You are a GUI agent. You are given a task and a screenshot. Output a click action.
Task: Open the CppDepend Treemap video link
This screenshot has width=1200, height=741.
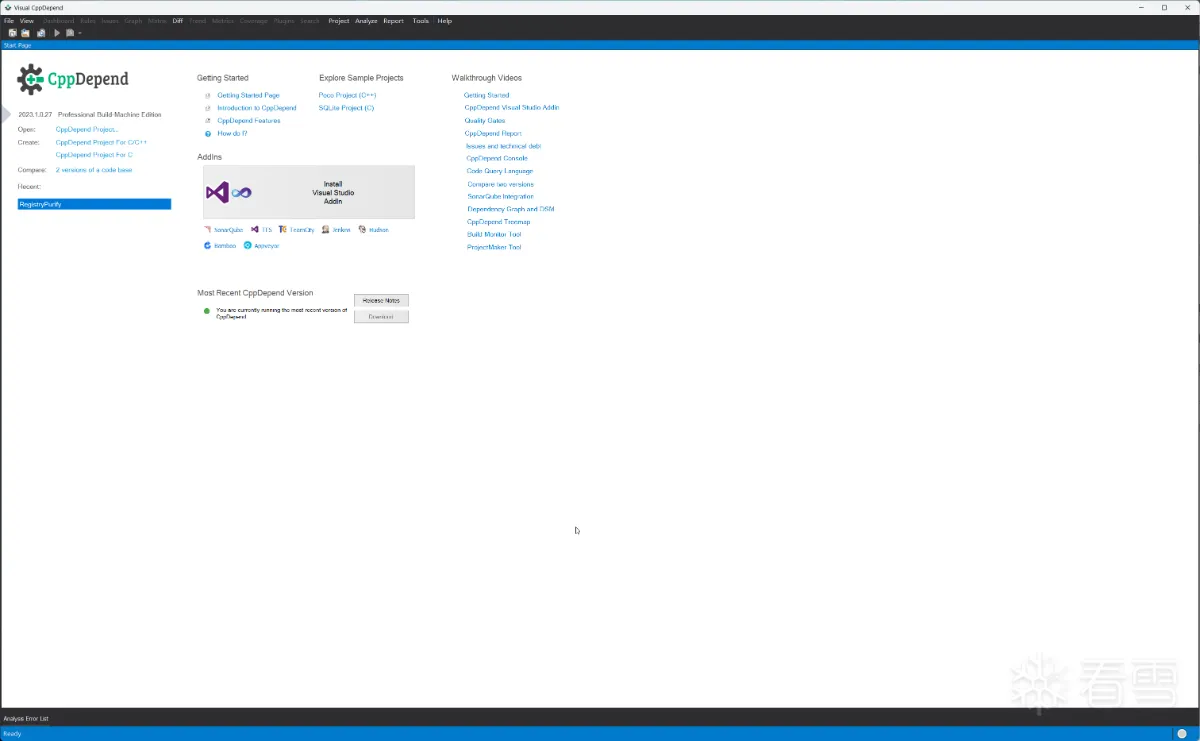point(499,222)
